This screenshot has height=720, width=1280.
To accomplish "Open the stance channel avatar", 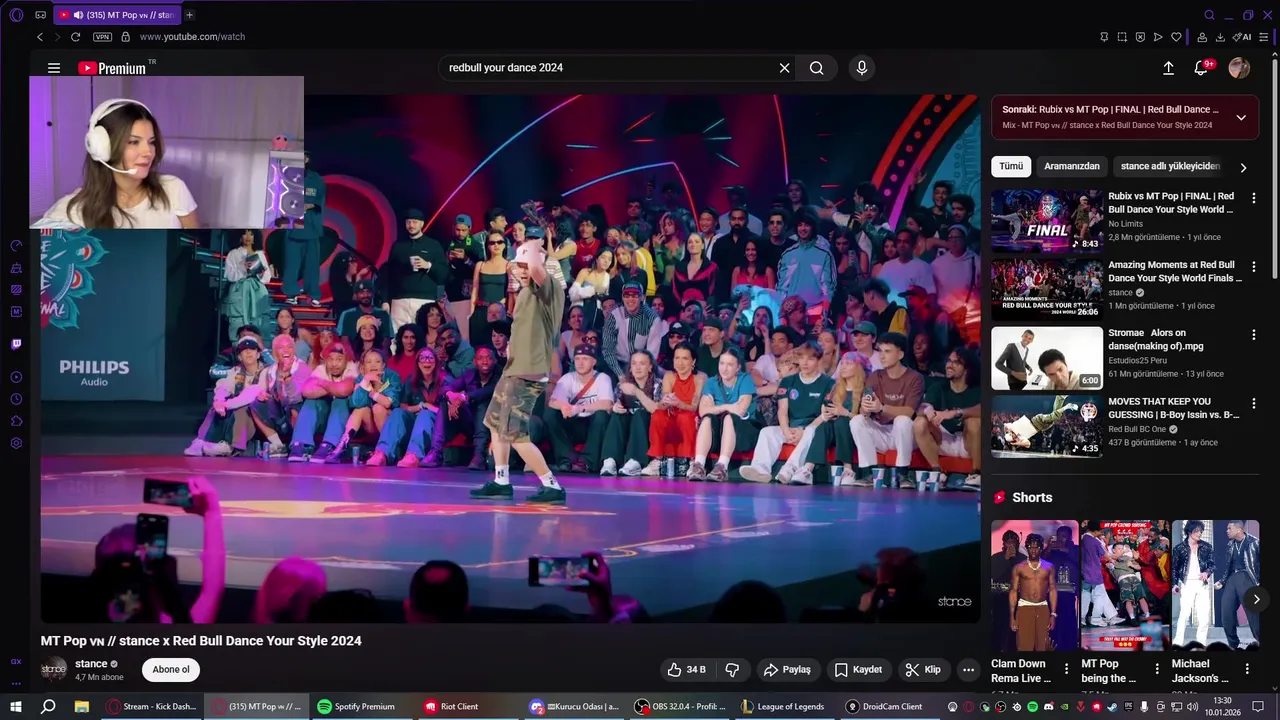I will pos(54,669).
